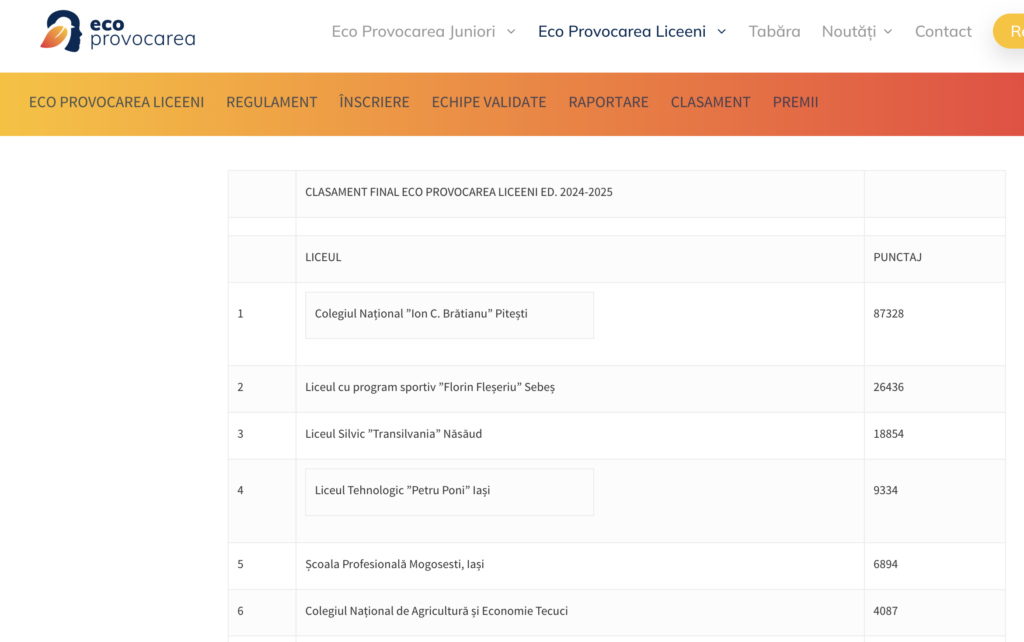Open Eco Provocarea Liceeni menu

pyautogui.click(x=622, y=31)
